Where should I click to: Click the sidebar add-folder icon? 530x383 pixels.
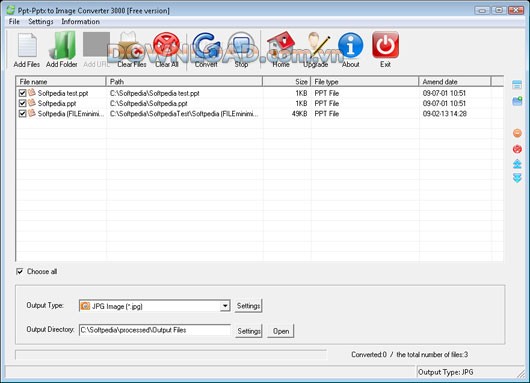[517, 101]
